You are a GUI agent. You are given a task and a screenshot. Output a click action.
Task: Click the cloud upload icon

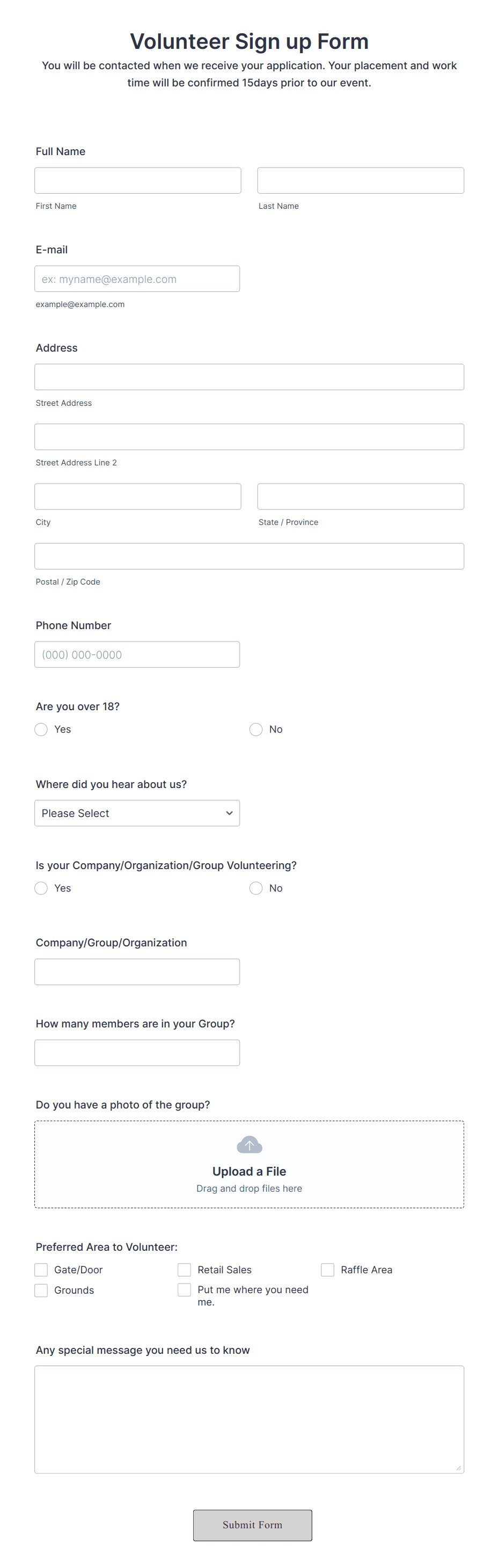pyautogui.click(x=249, y=1144)
